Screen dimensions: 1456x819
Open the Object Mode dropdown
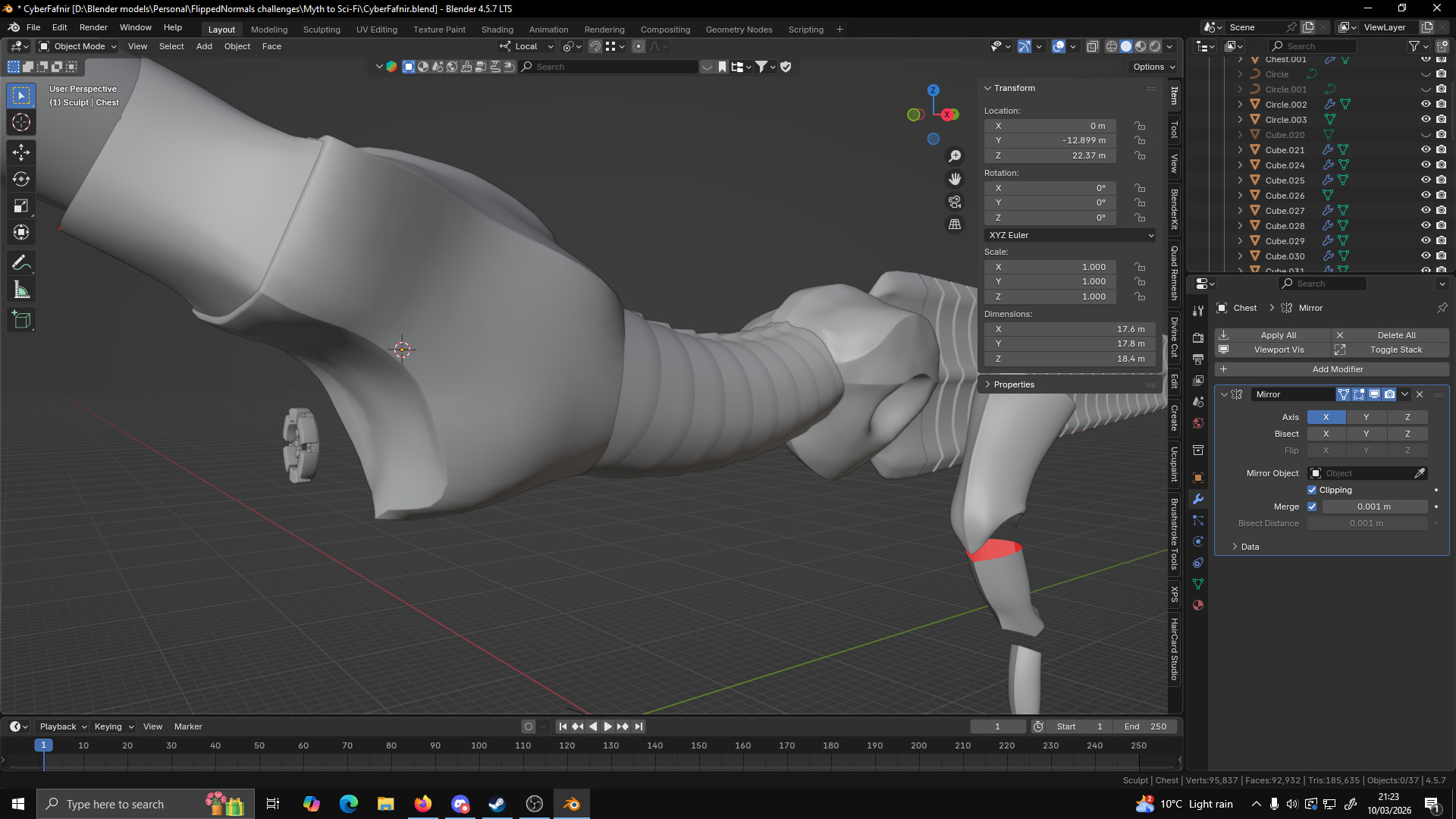pyautogui.click(x=78, y=46)
